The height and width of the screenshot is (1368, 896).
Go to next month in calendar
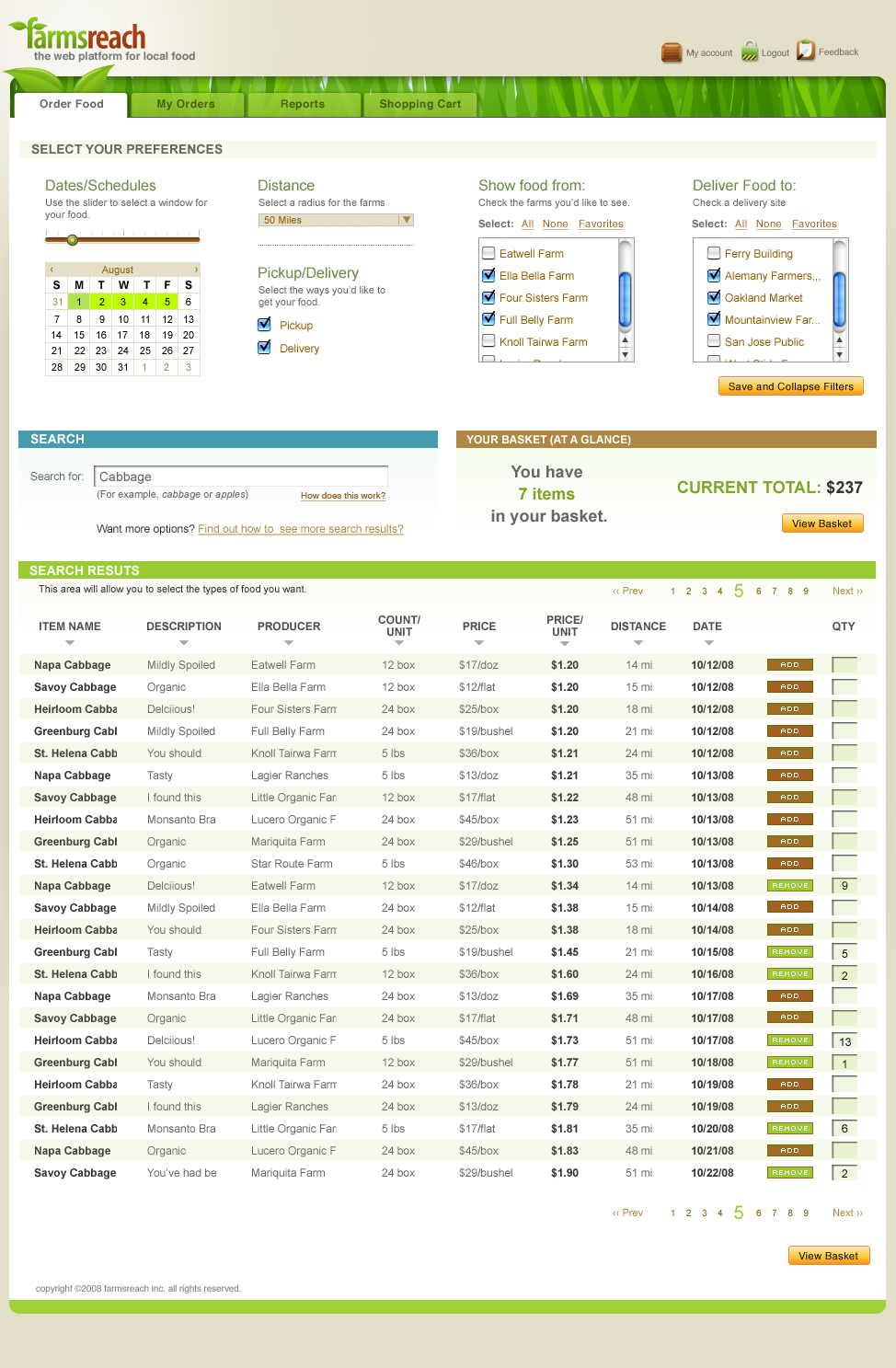tap(195, 270)
